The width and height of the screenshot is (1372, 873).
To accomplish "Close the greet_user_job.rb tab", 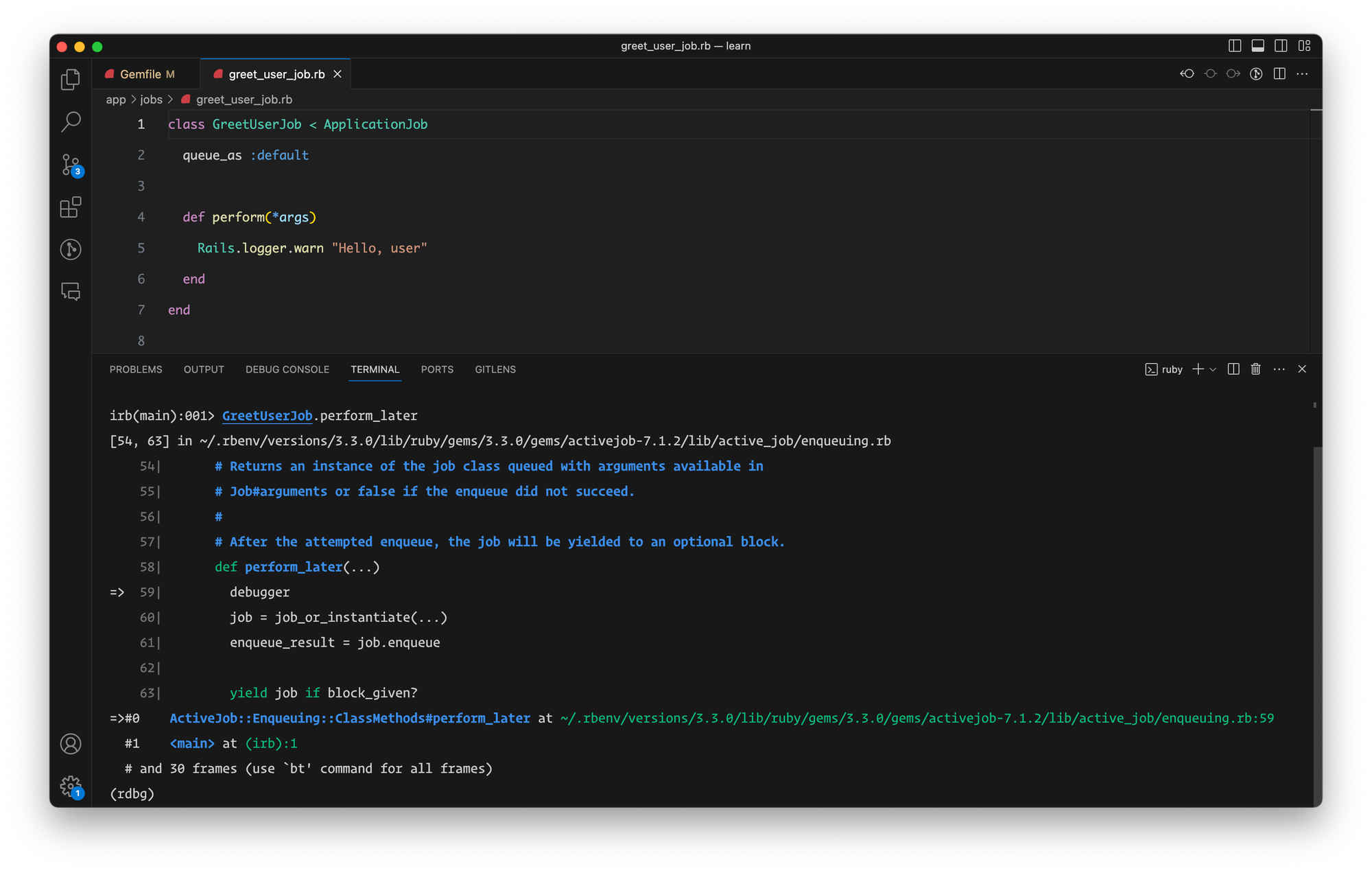I will pyautogui.click(x=338, y=74).
